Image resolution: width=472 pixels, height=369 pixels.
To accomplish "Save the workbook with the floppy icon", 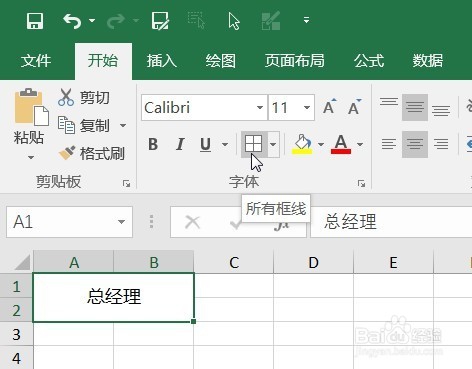I will pyautogui.click(x=35, y=21).
